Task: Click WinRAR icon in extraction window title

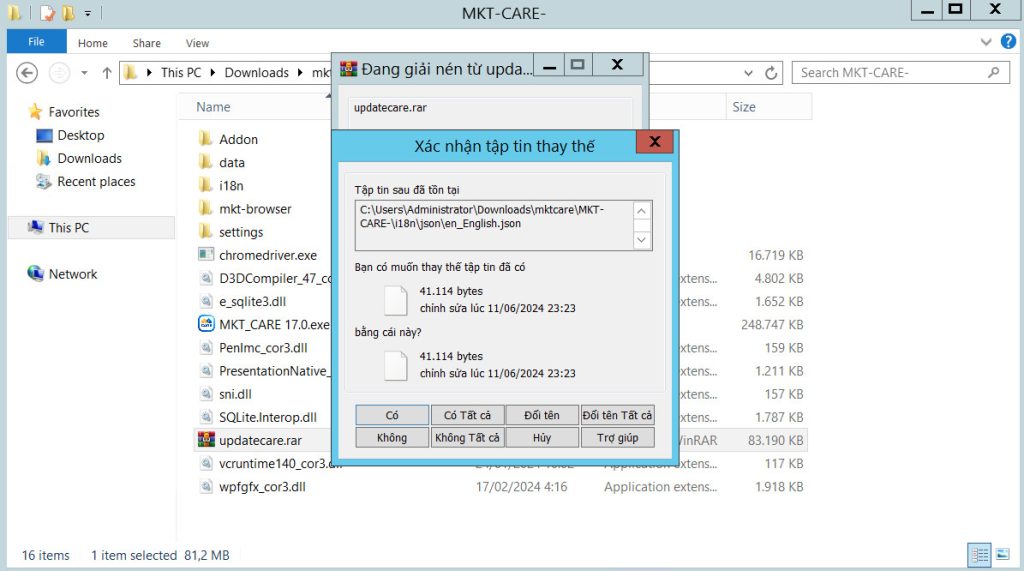Action: point(349,69)
